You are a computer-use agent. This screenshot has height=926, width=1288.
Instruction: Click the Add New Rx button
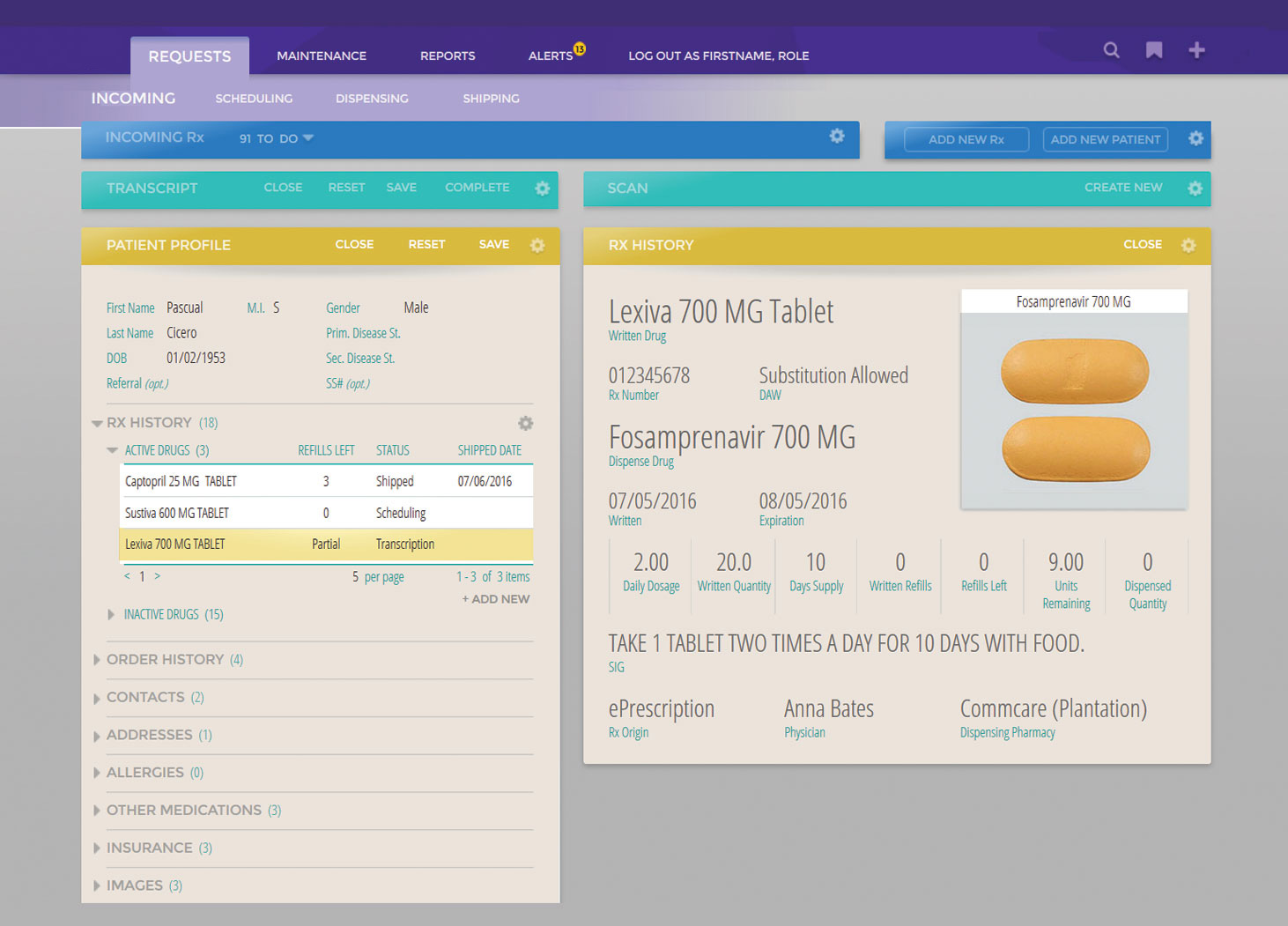click(x=966, y=139)
